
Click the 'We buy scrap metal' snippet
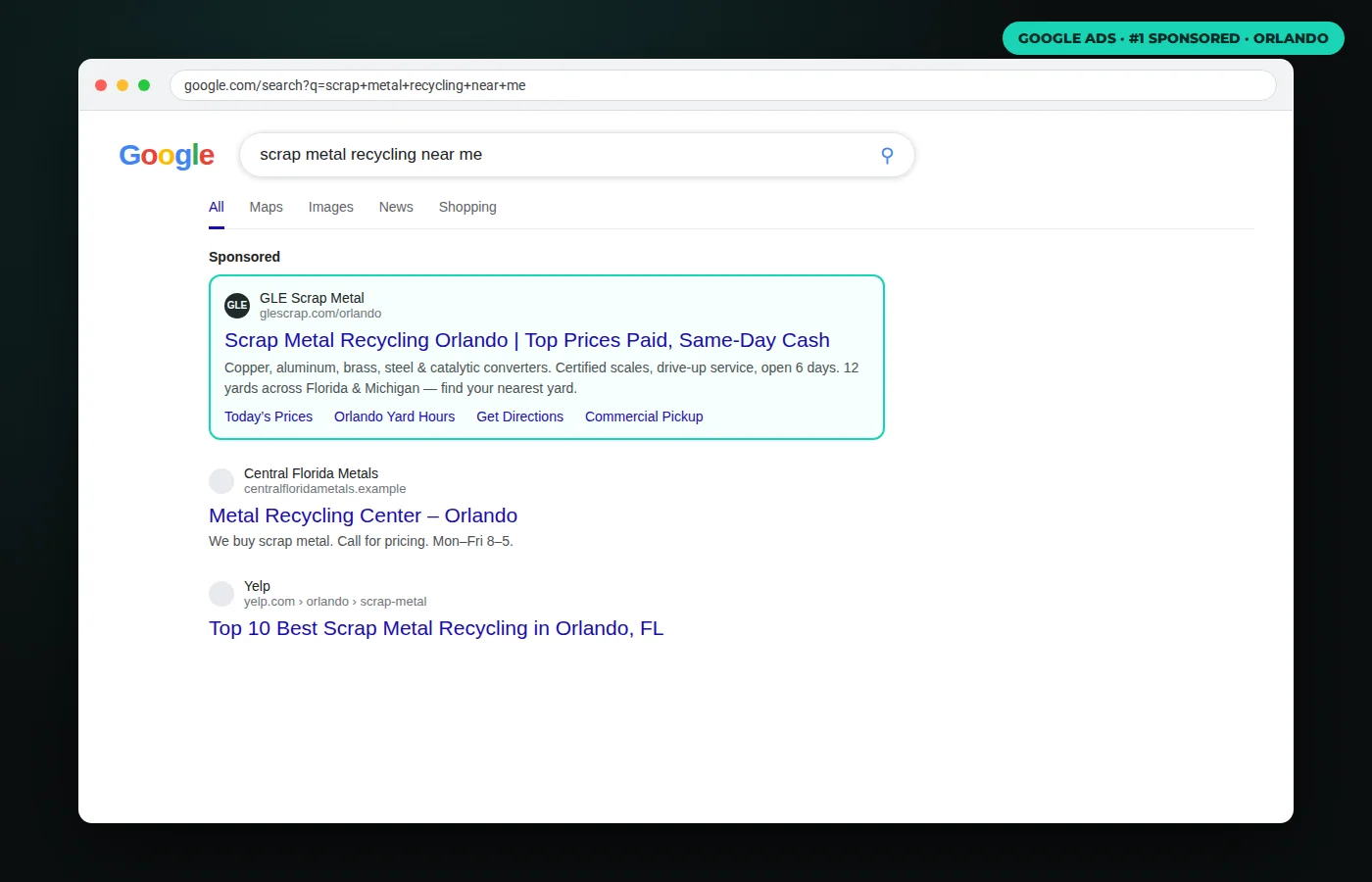(x=361, y=541)
